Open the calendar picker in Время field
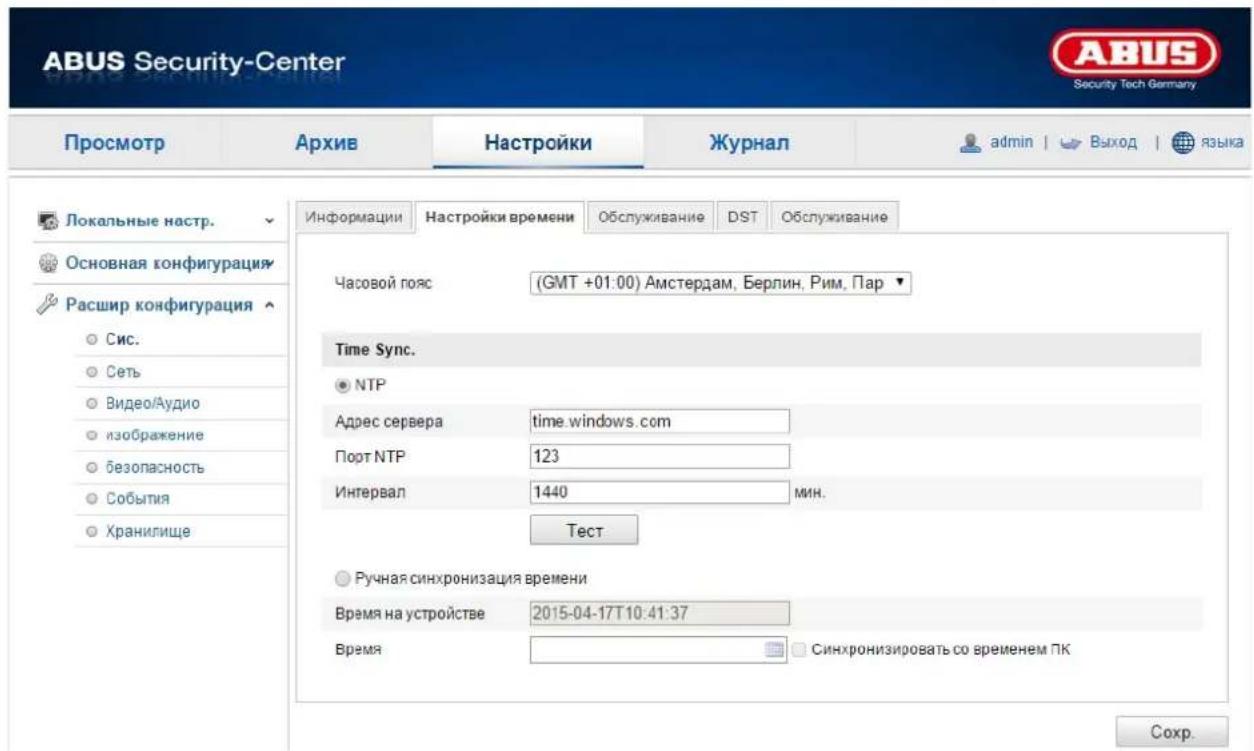Screen dimensions: 1254x751 774,650
